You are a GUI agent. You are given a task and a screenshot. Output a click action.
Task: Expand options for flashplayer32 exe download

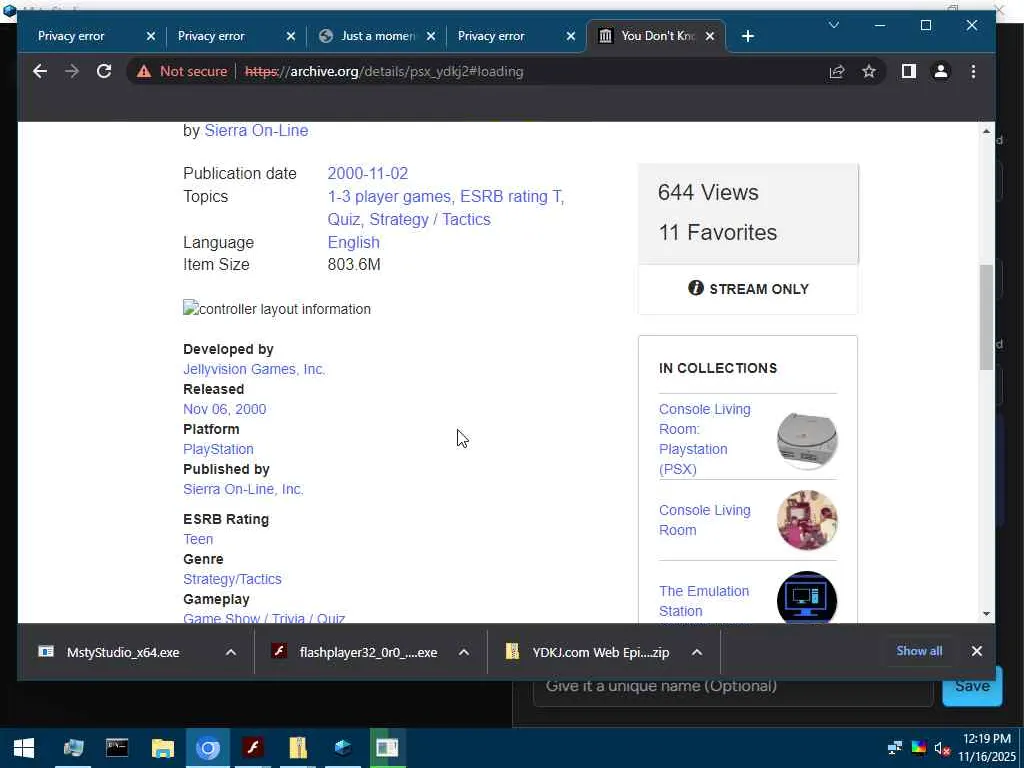coord(464,652)
